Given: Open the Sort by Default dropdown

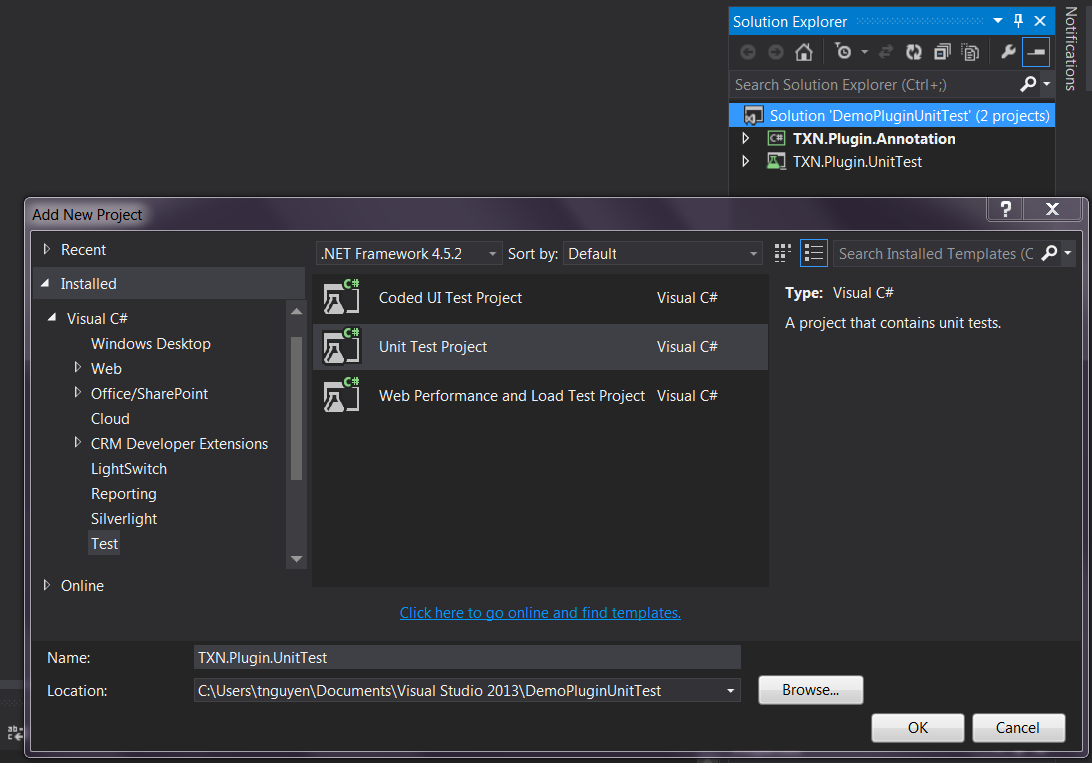Looking at the screenshot, I should tap(662, 253).
